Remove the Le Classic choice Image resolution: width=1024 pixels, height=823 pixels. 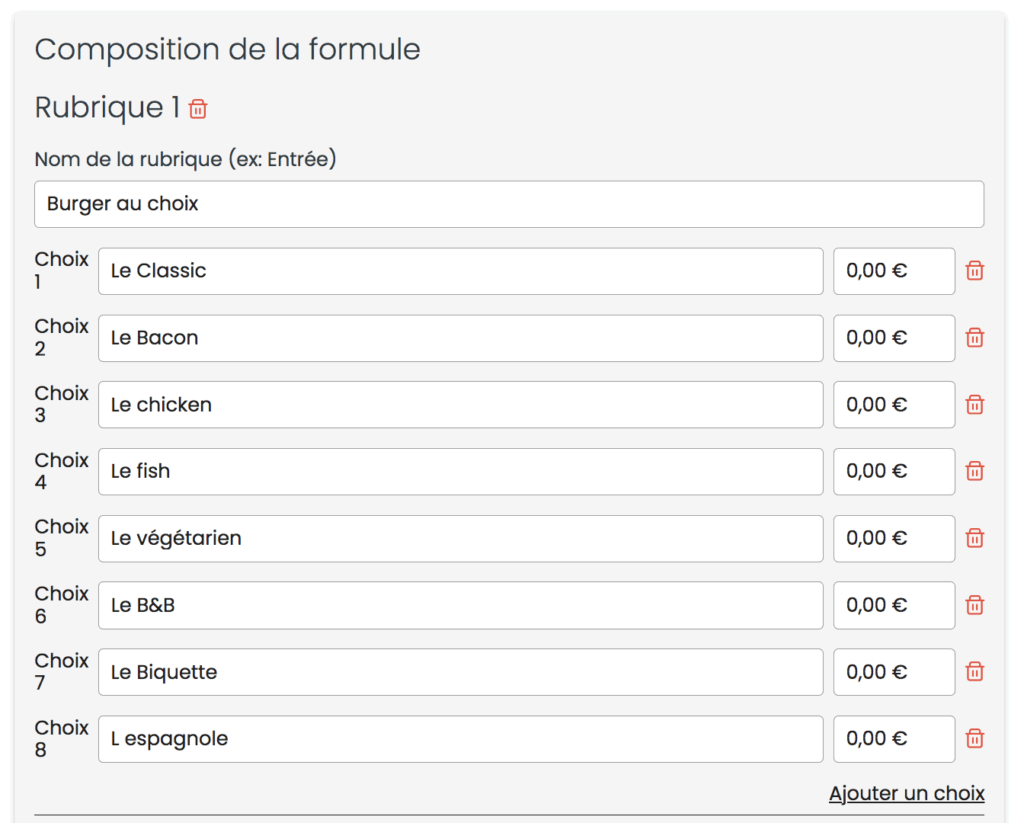[974, 270]
